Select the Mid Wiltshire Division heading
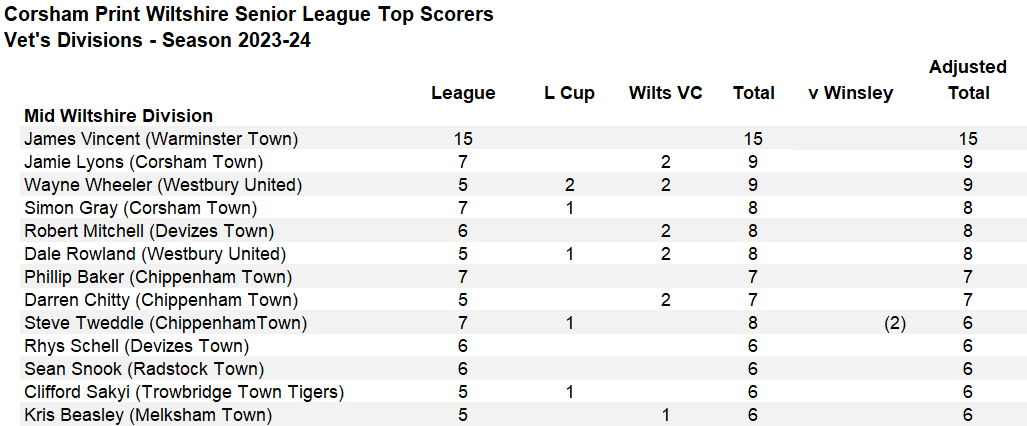Screen dimensions: 1027x426 tap(119, 116)
